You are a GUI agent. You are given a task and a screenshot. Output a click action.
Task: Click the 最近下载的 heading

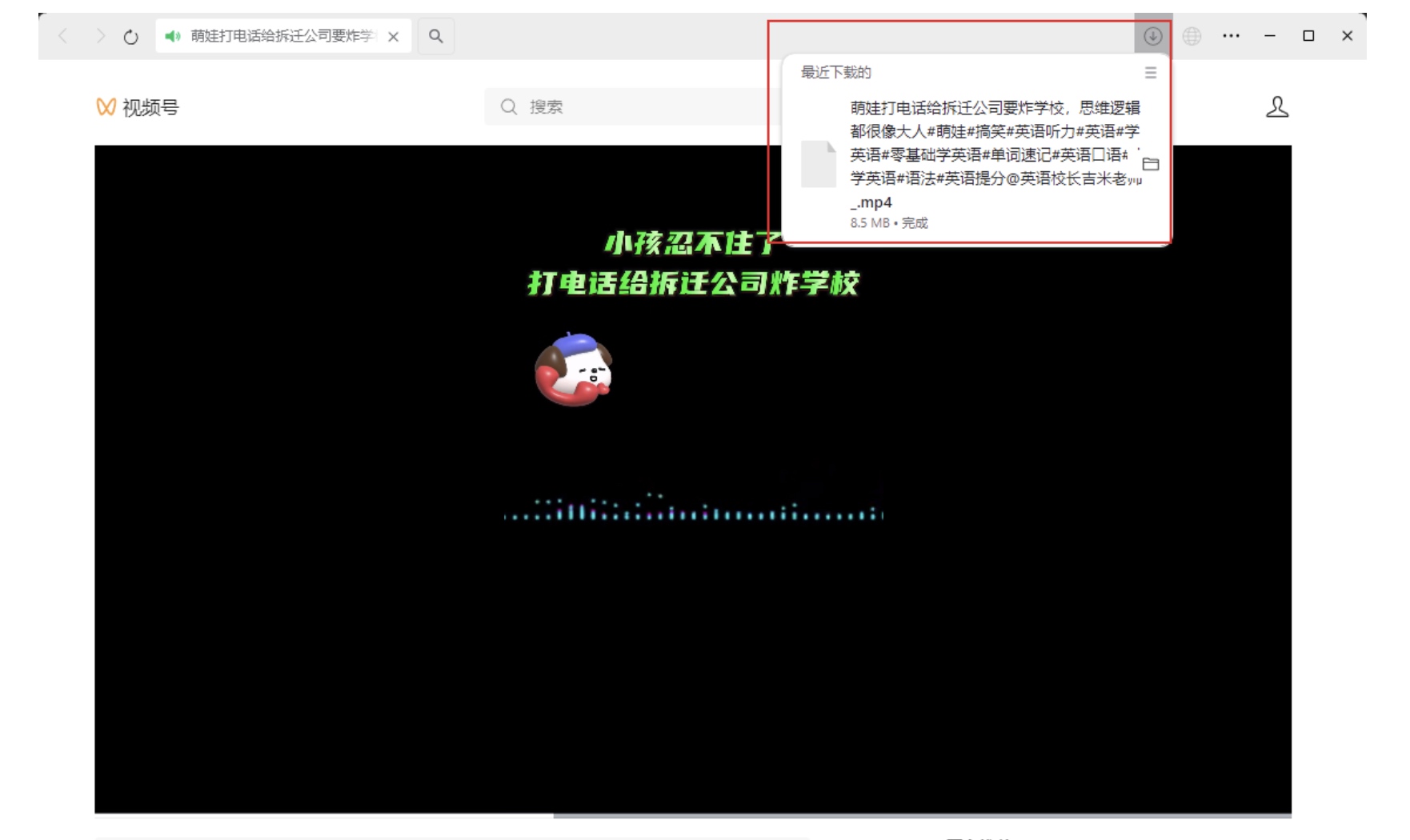click(836, 73)
